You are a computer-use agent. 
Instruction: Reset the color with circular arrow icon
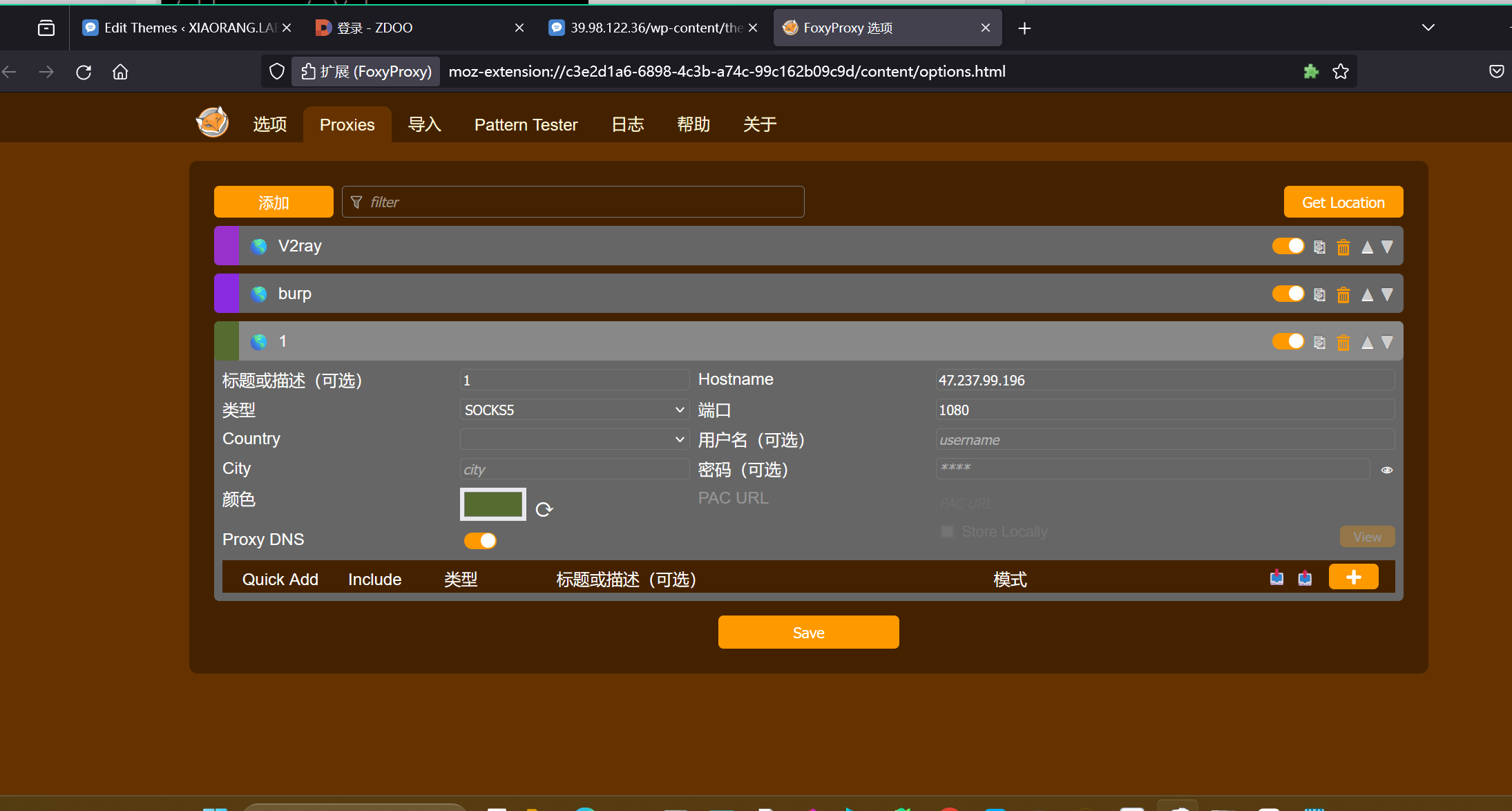544,510
